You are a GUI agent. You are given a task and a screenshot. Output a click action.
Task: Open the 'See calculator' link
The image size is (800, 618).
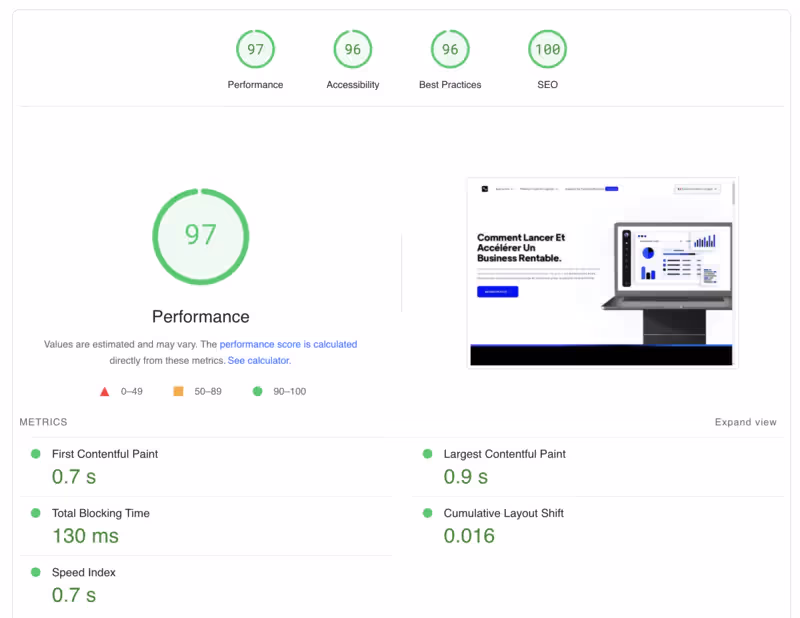[x=259, y=360]
